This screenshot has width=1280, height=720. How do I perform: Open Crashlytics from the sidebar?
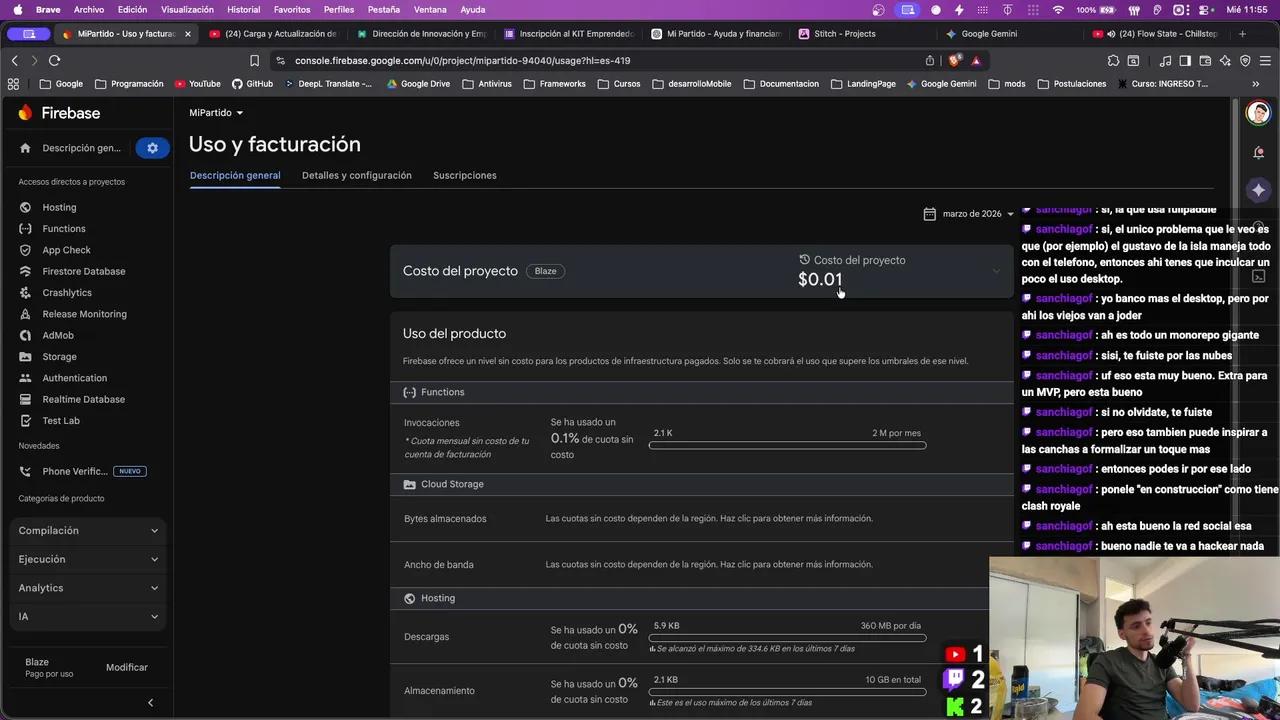[66, 292]
